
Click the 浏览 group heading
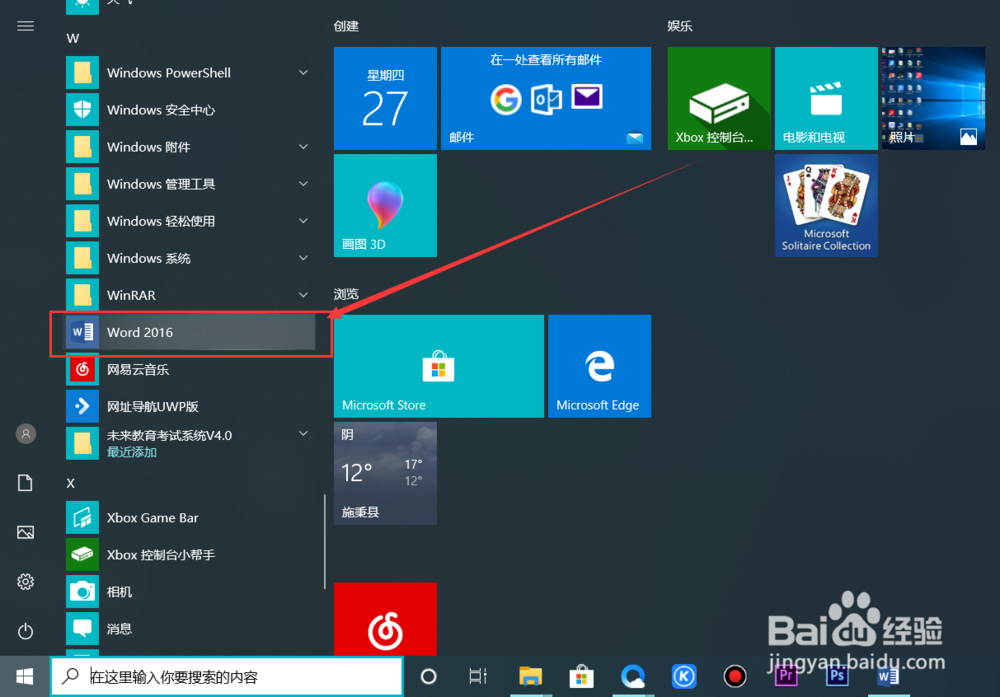pyautogui.click(x=346, y=294)
